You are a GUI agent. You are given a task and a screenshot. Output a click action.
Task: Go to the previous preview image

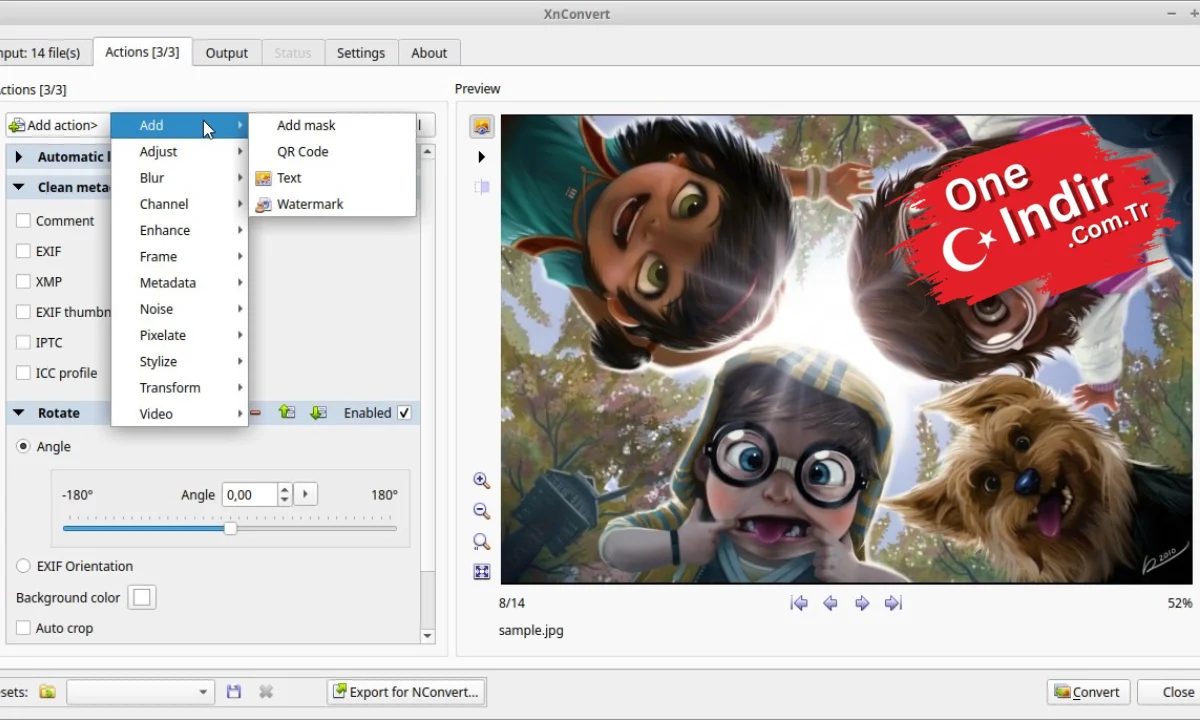[830, 603]
